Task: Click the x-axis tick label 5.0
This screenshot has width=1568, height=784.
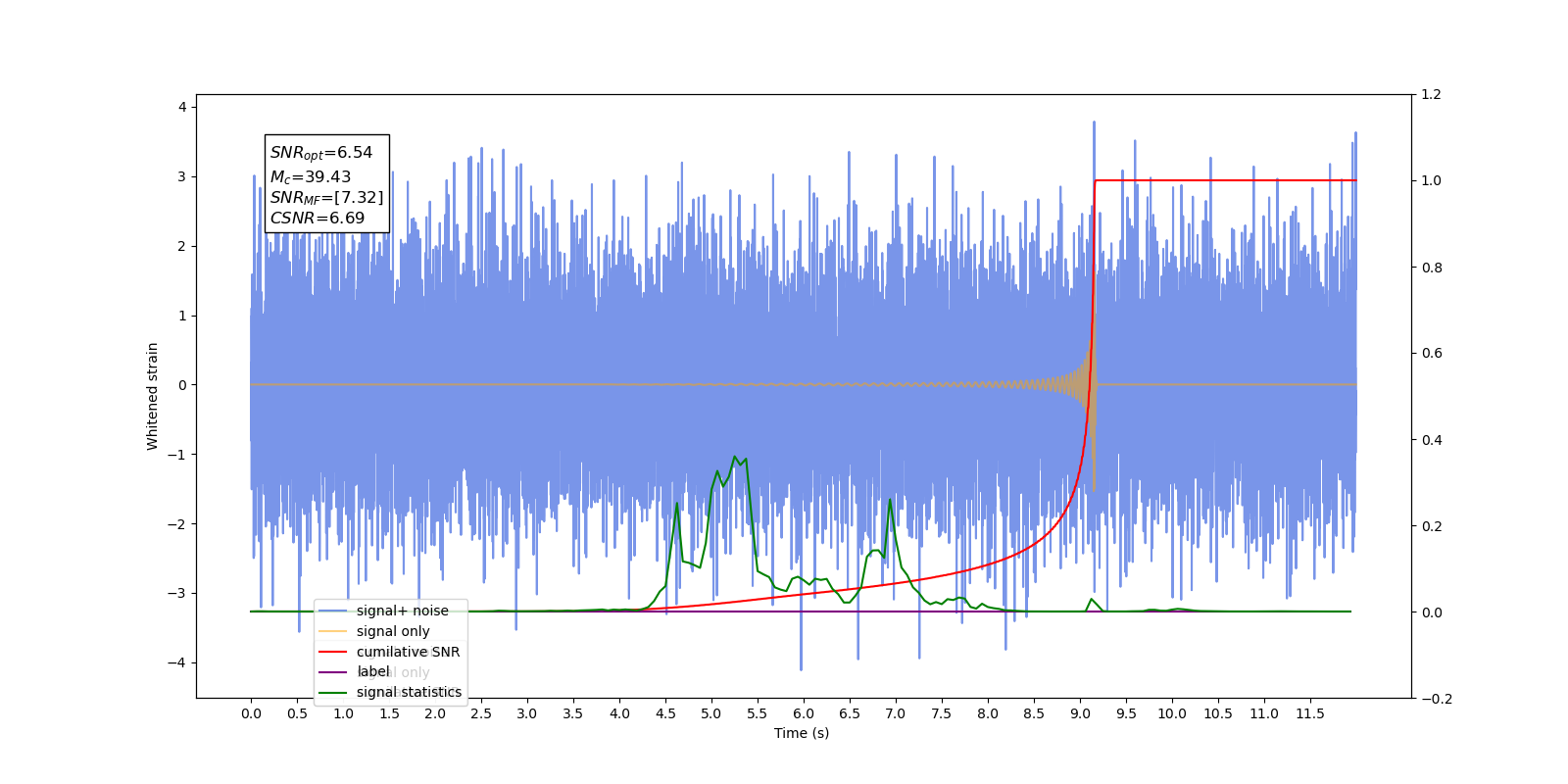Action: pos(711,713)
